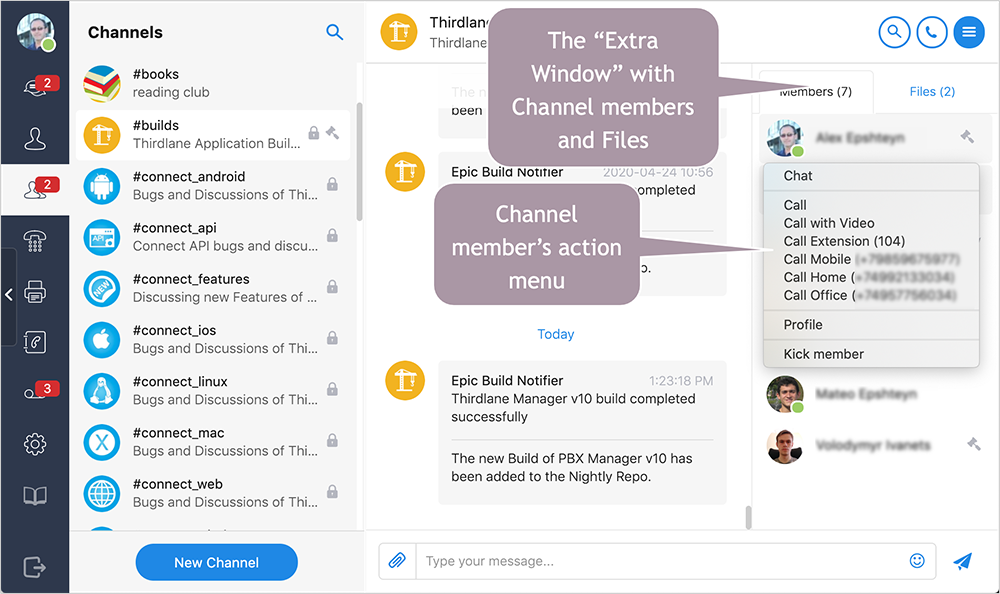Select Call with Video from member menu
Viewport: 1000px width, 594px height.
[x=829, y=223]
